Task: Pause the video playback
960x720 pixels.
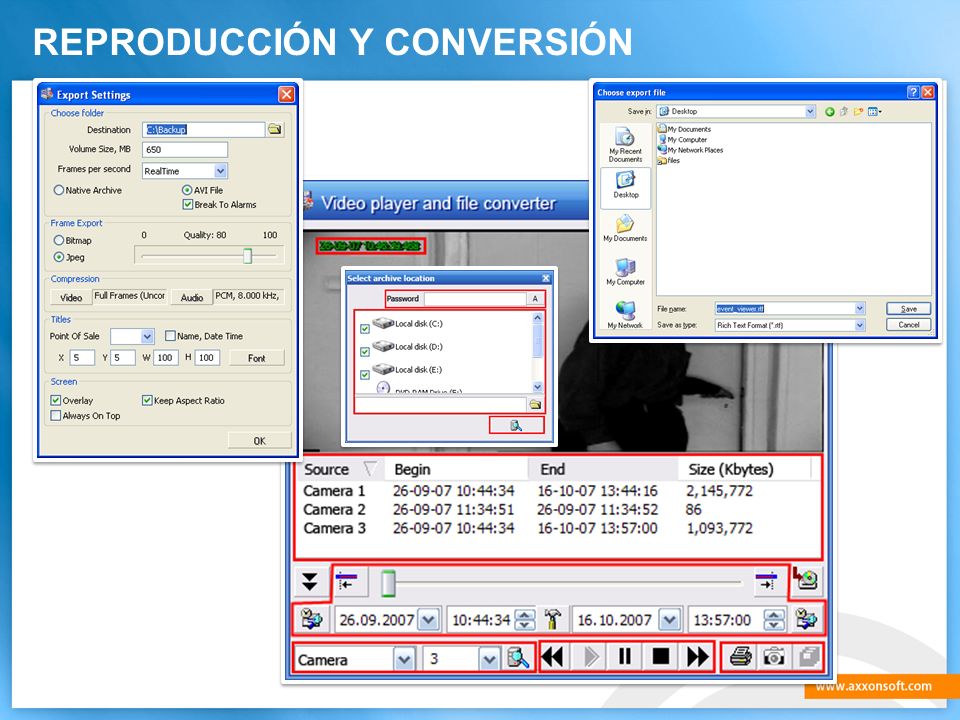Action: (624, 658)
